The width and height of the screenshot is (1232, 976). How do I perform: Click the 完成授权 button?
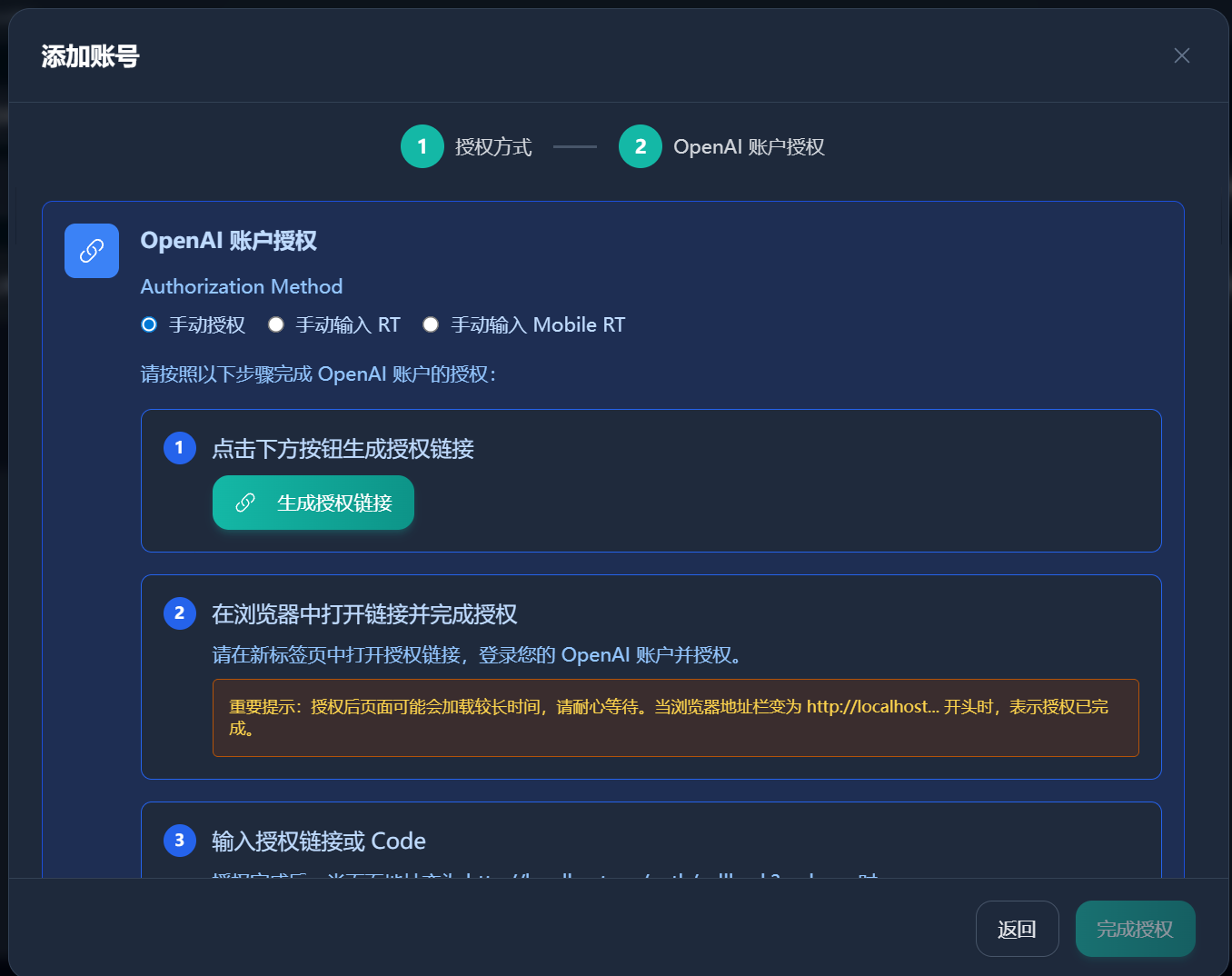pyautogui.click(x=1136, y=929)
